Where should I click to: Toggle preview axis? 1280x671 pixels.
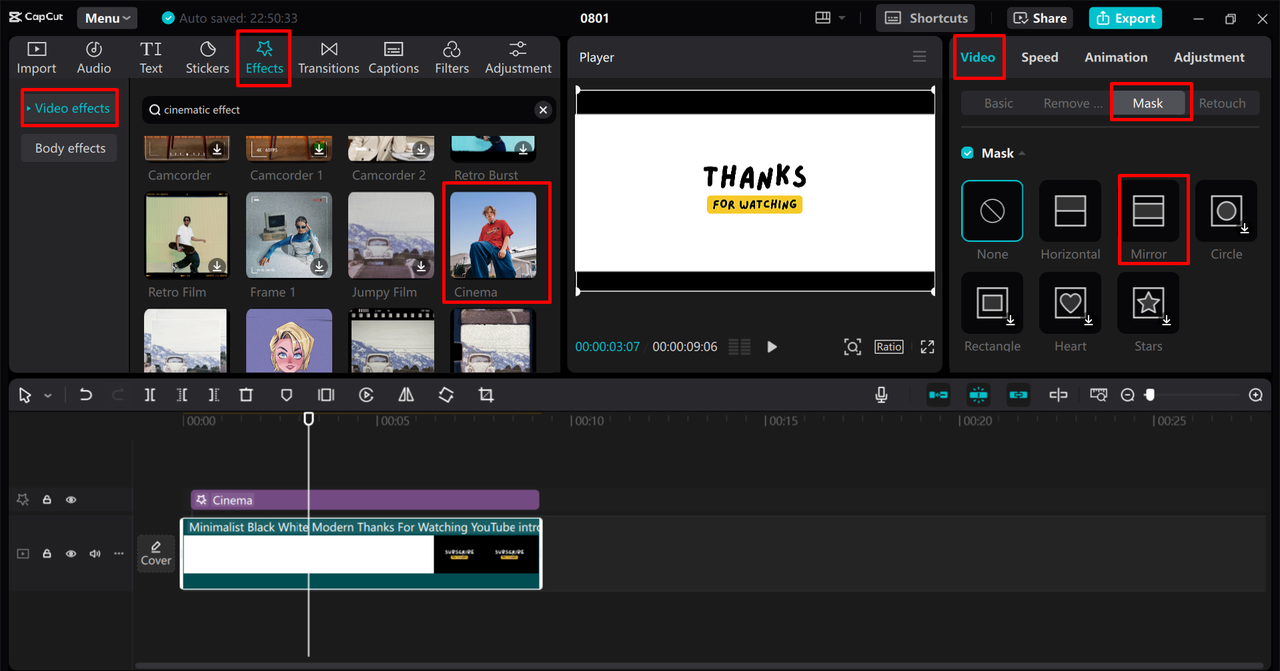pos(1058,395)
